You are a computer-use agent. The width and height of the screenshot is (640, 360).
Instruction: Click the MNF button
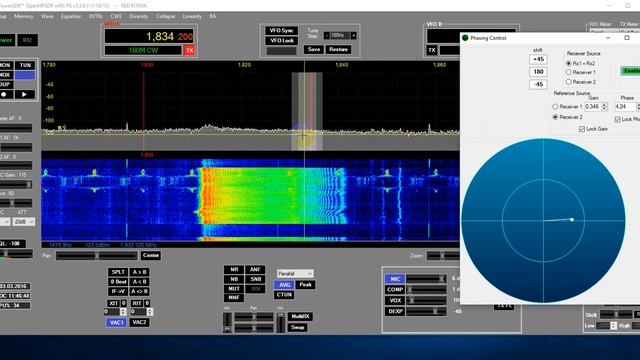point(234,298)
